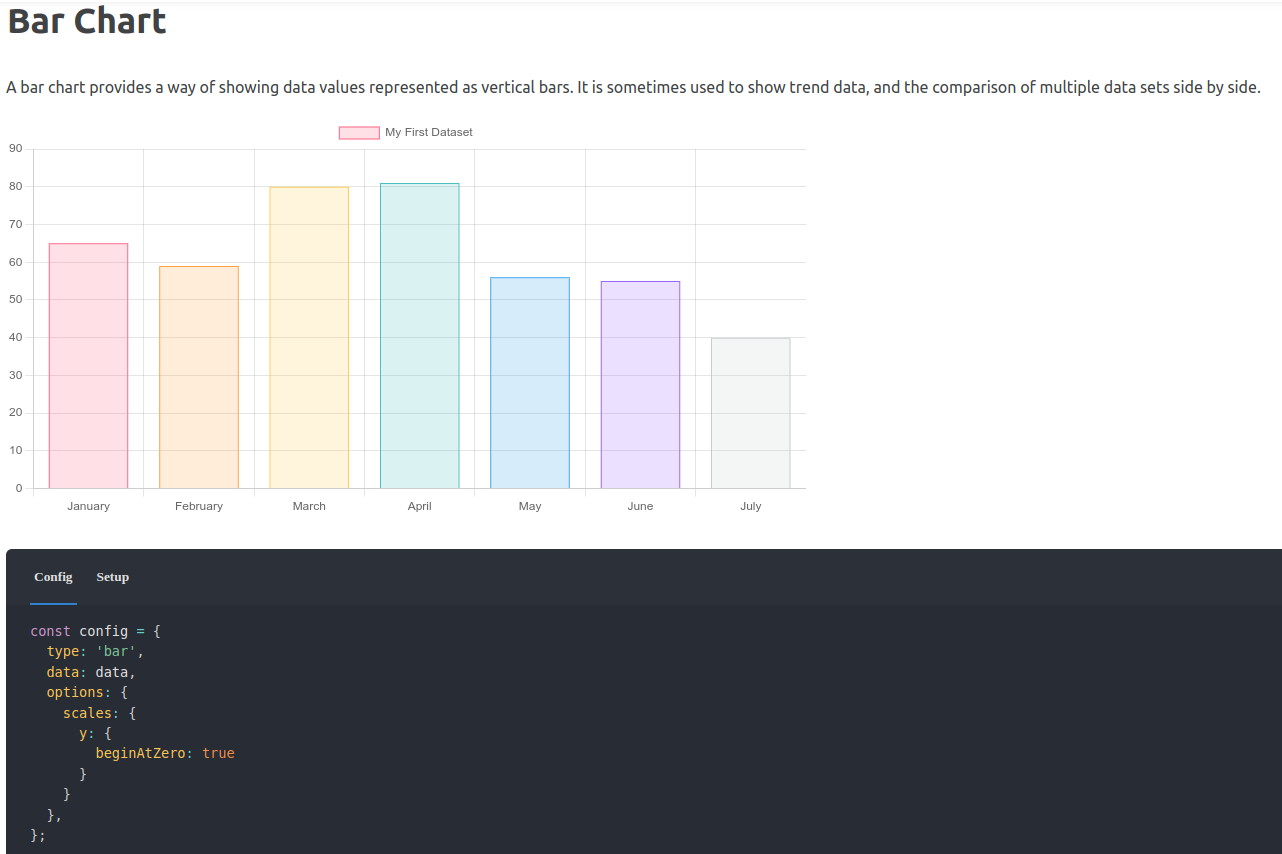Click the bar chart description paragraph
This screenshot has width=1282, height=854.
point(633,87)
